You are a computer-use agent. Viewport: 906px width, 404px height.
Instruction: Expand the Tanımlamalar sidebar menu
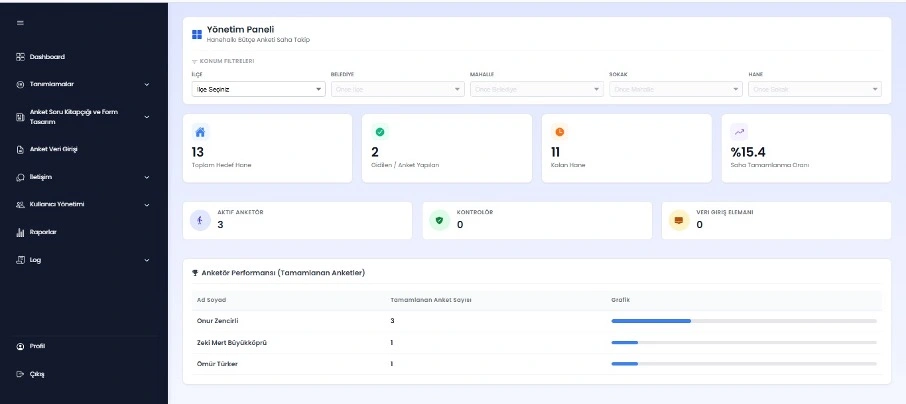pyautogui.click(x=83, y=84)
